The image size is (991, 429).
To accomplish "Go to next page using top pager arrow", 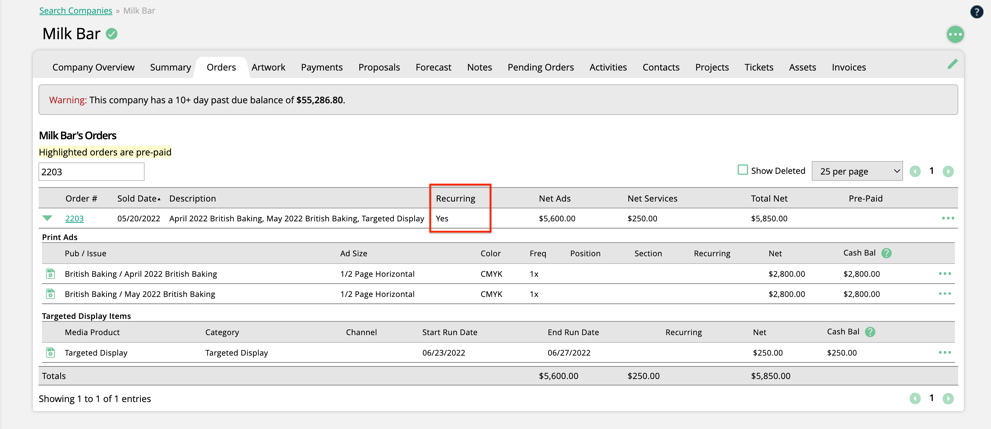I will pos(948,171).
